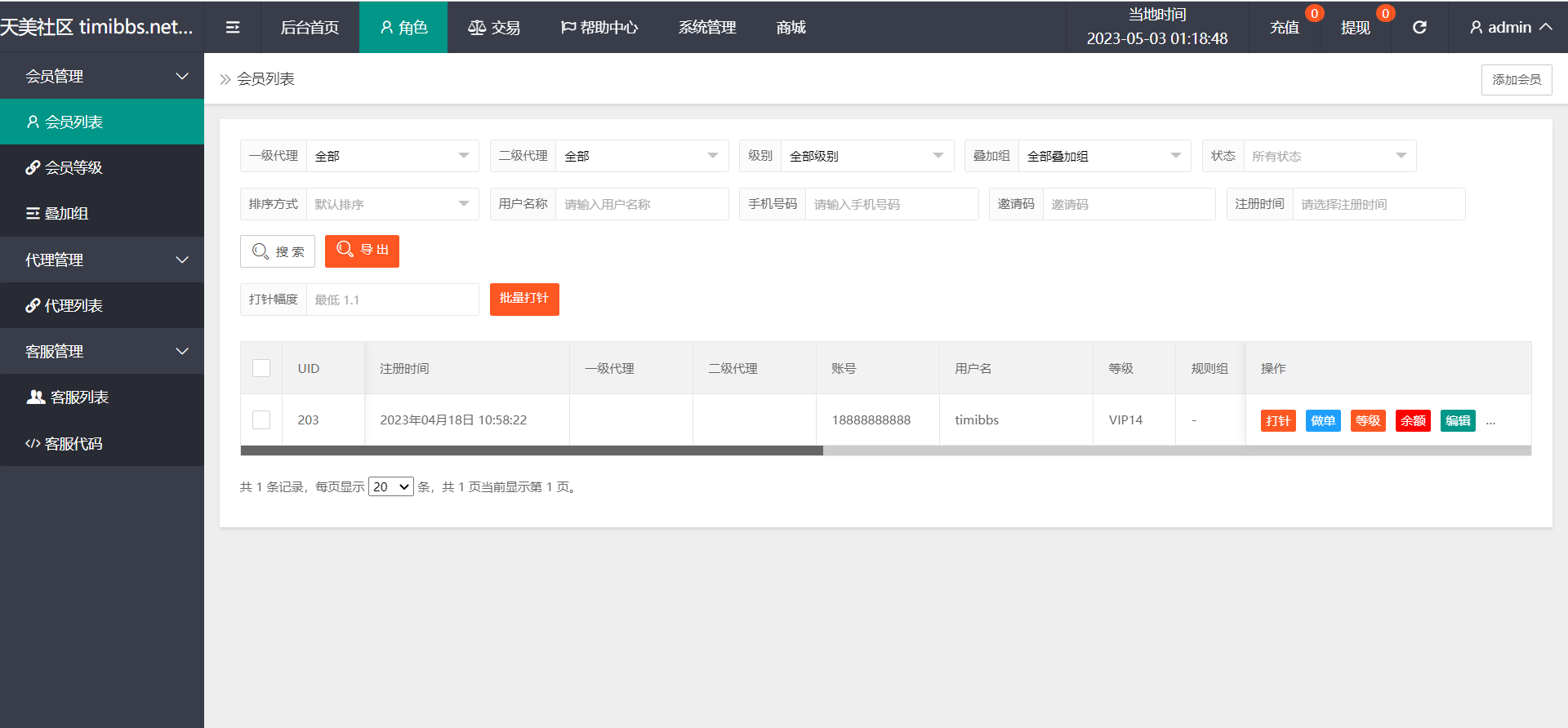1568x728 pixels.
Task: Toggle the sidebar collapse hamburger icon
Action: [x=233, y=28]
